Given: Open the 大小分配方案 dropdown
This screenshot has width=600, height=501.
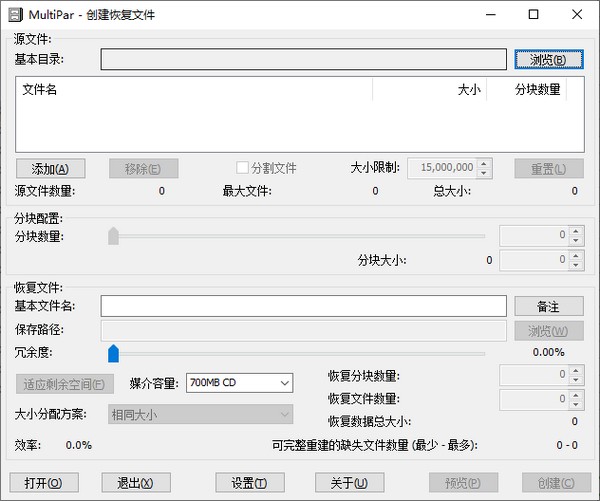Looking at the screenshot, I should [x=200, y=414].
